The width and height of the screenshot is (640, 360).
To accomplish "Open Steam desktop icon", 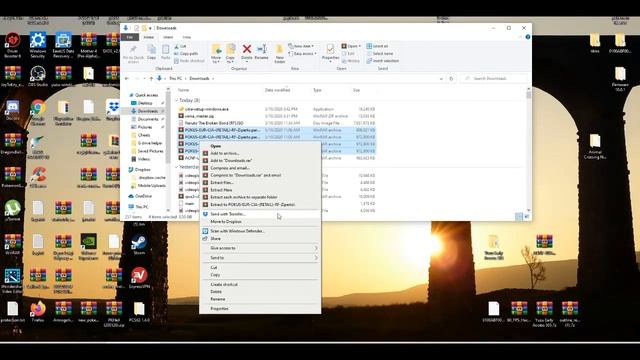I will point(139,245).
